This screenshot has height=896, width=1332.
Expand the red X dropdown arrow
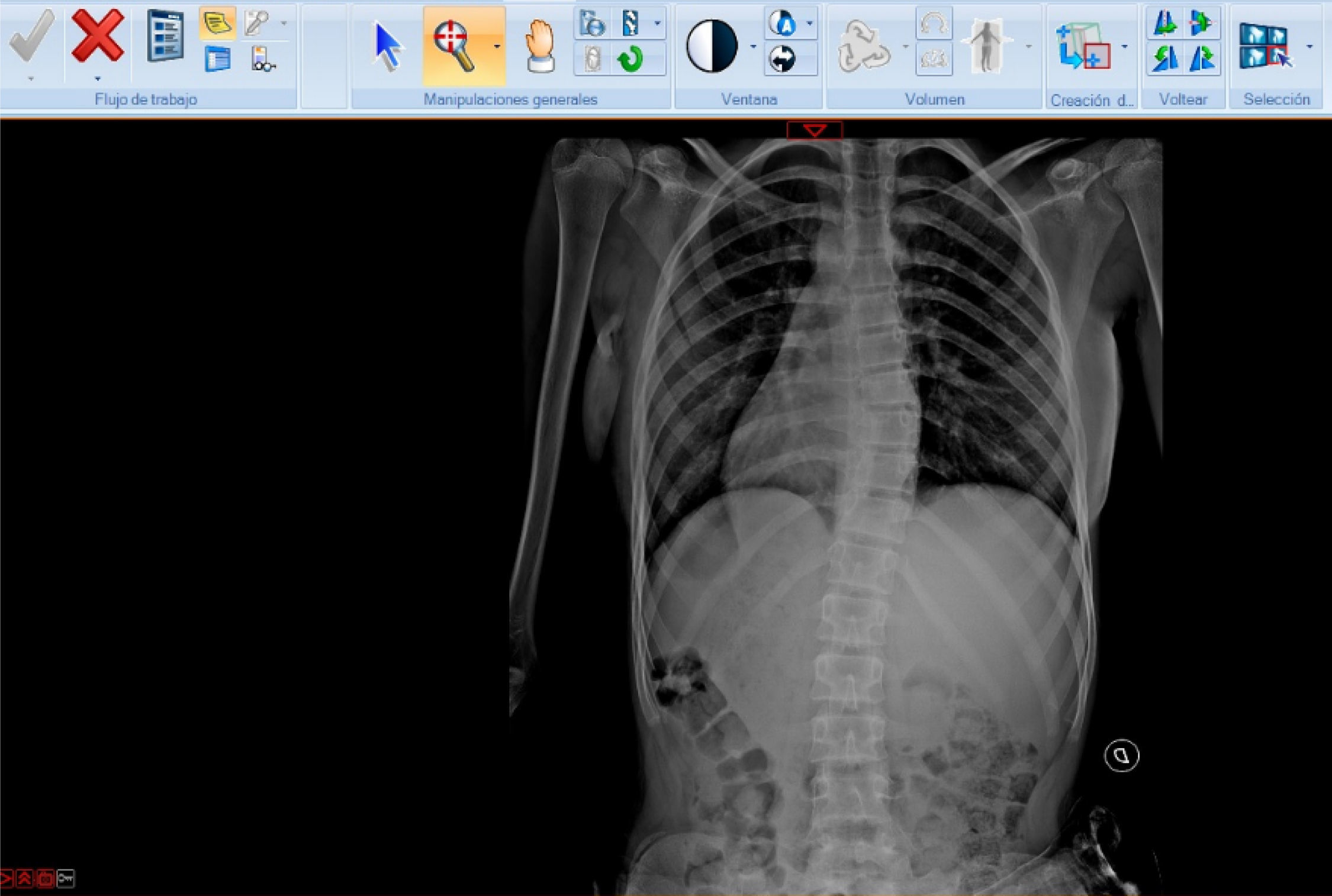[98, 79]
